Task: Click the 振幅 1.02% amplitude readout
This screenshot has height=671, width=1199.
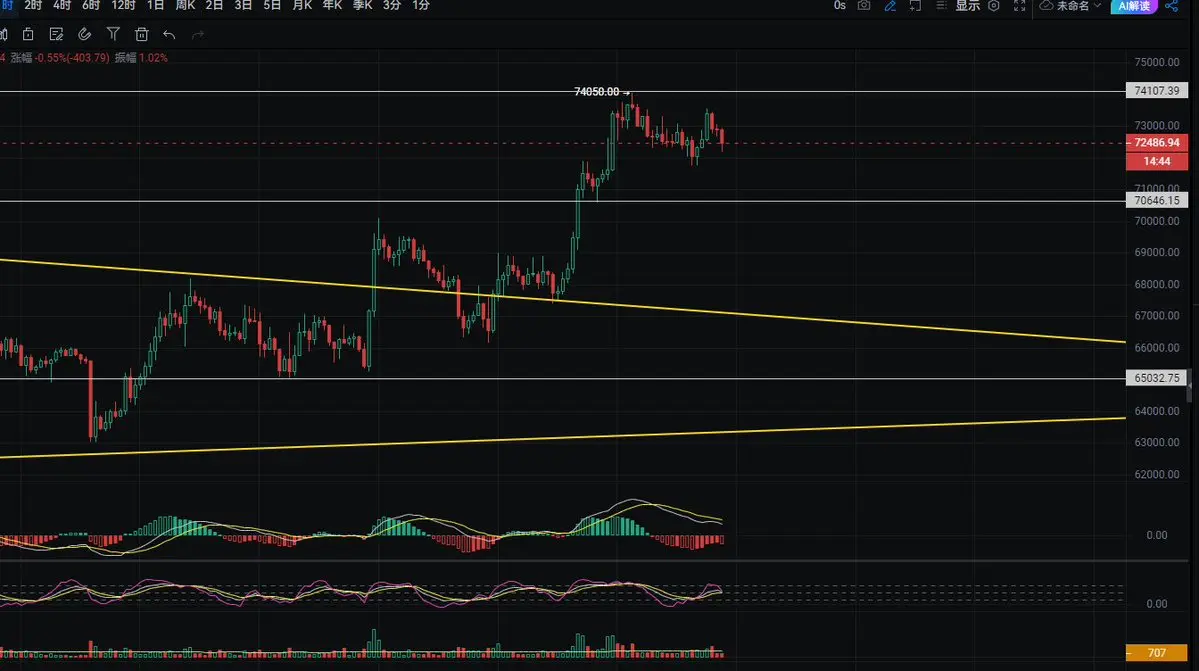Action: [141, 58]
